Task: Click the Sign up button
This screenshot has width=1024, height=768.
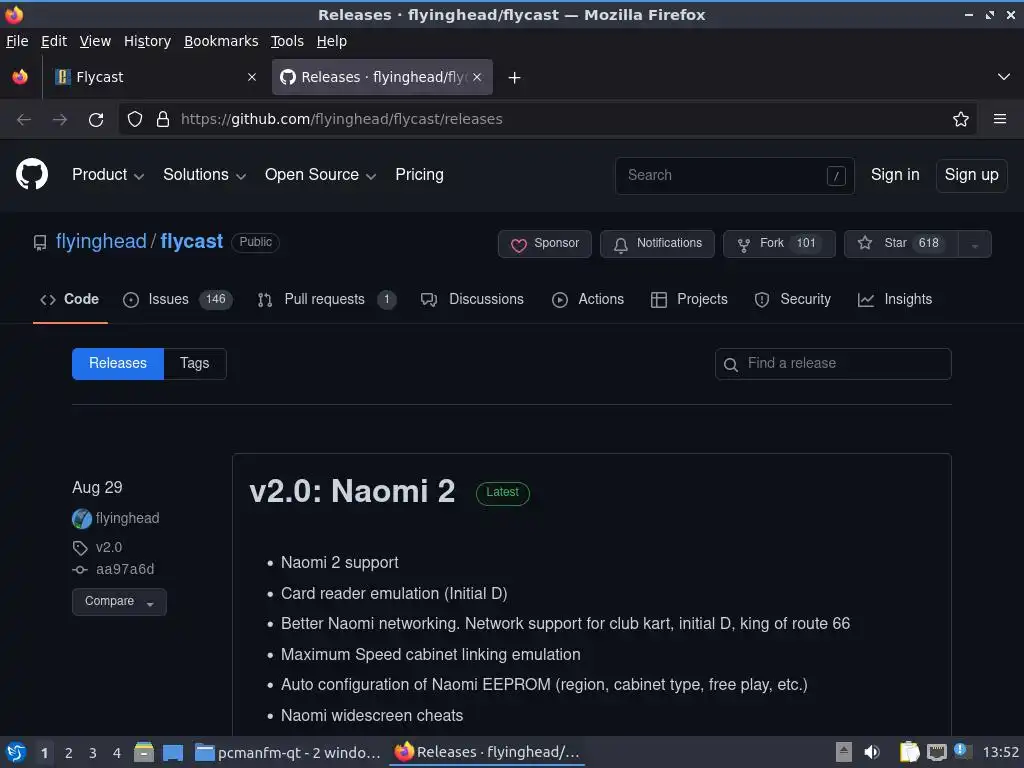Action: tap(971, 175)
